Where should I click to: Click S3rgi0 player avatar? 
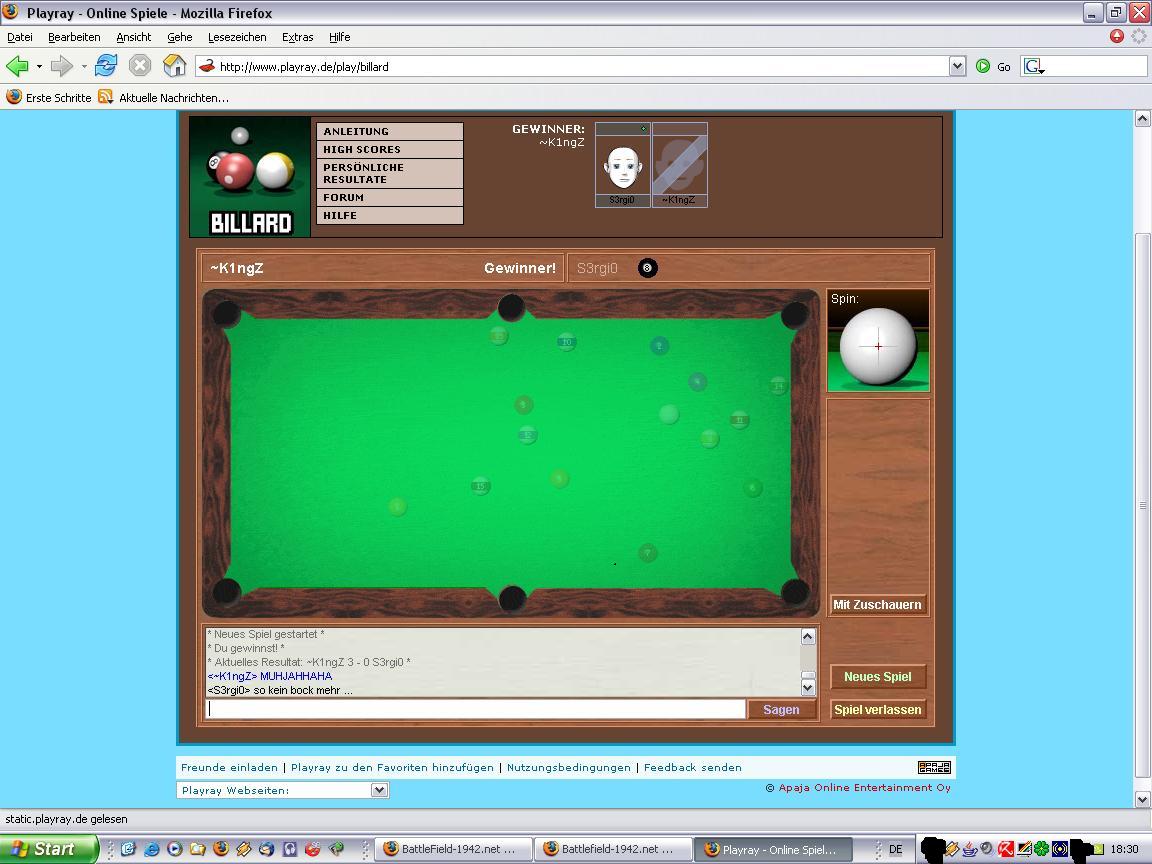coord(622,165)
